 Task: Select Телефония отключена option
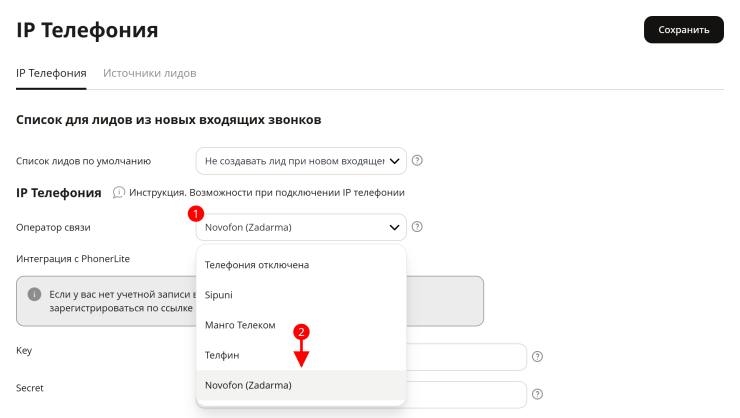(x=301, y=265)
